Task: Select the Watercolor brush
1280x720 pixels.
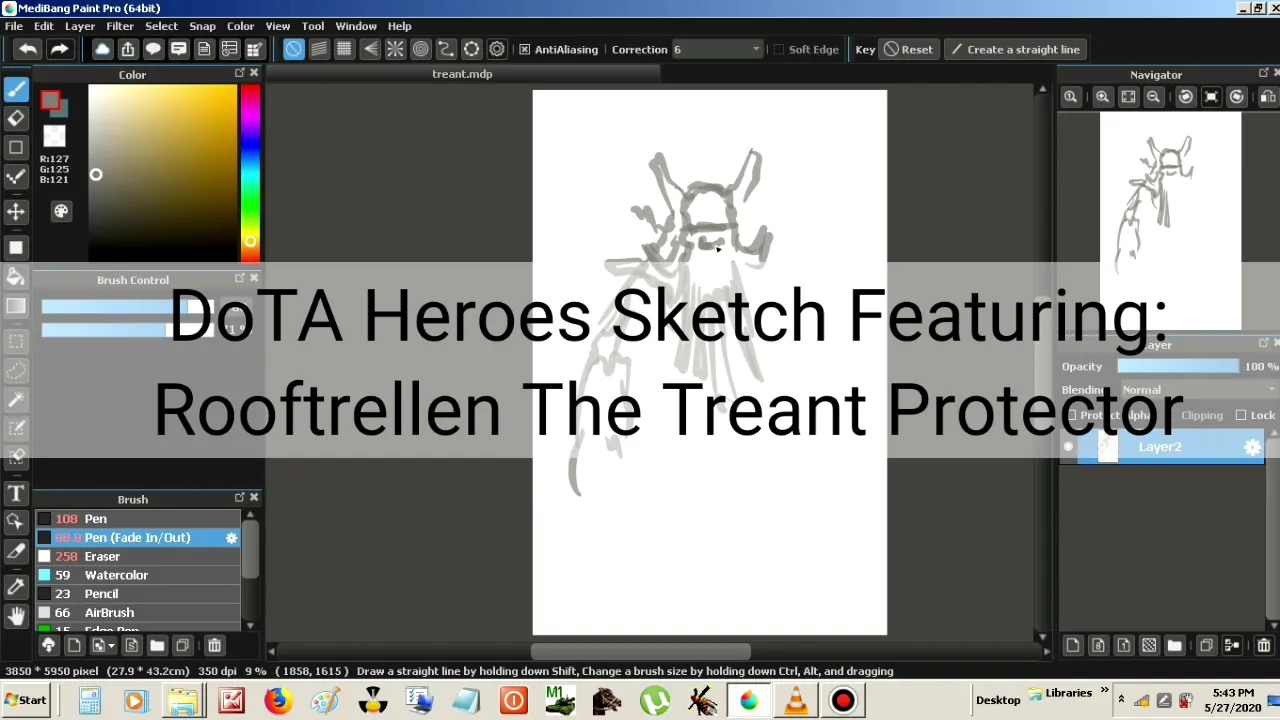Action: pos(137,575)
